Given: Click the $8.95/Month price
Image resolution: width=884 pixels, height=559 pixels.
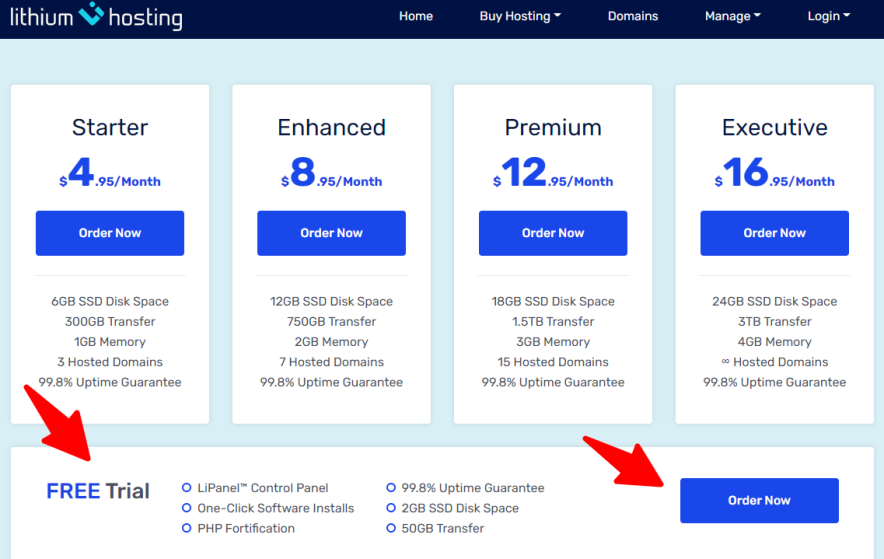Looking at the screenshot, I should pyautogui.click(x=332, y=172).
